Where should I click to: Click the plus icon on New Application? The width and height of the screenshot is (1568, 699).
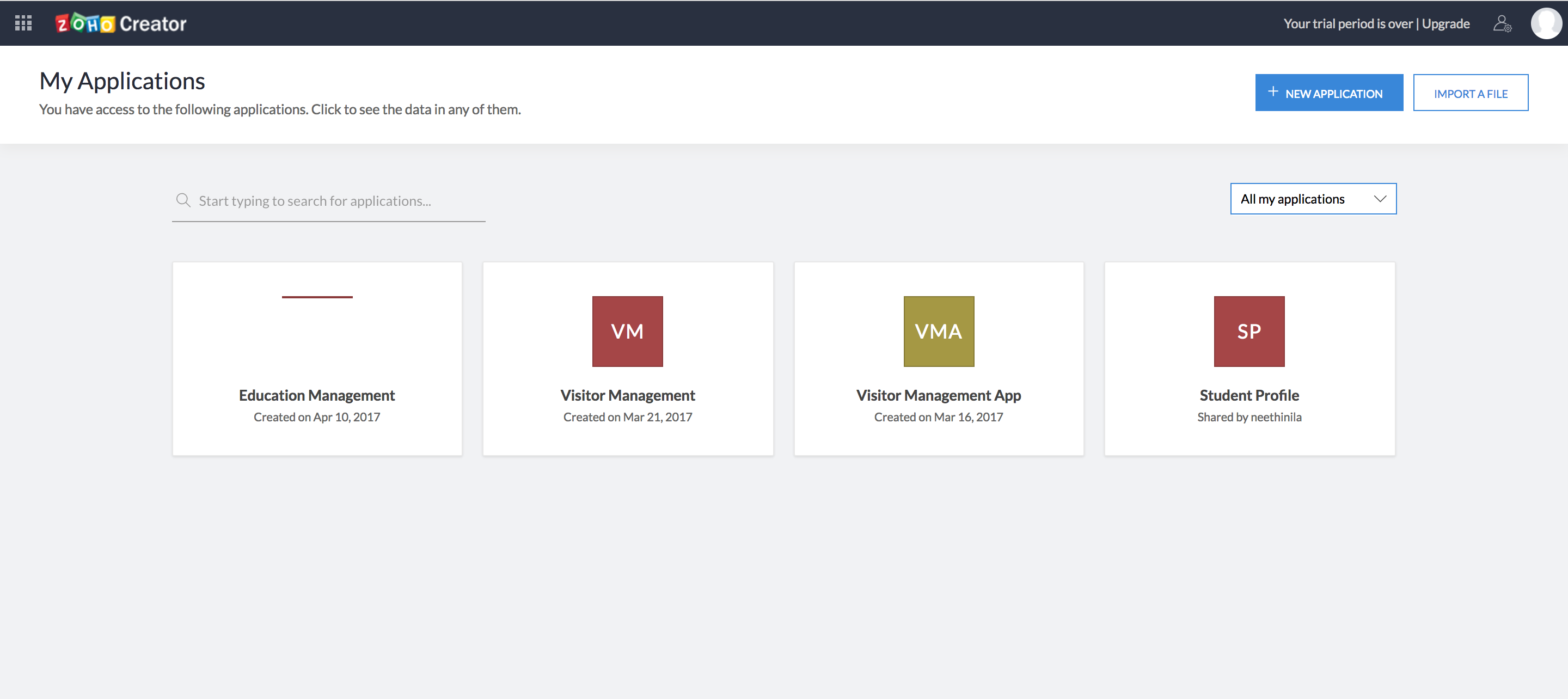pos(1273,92)
